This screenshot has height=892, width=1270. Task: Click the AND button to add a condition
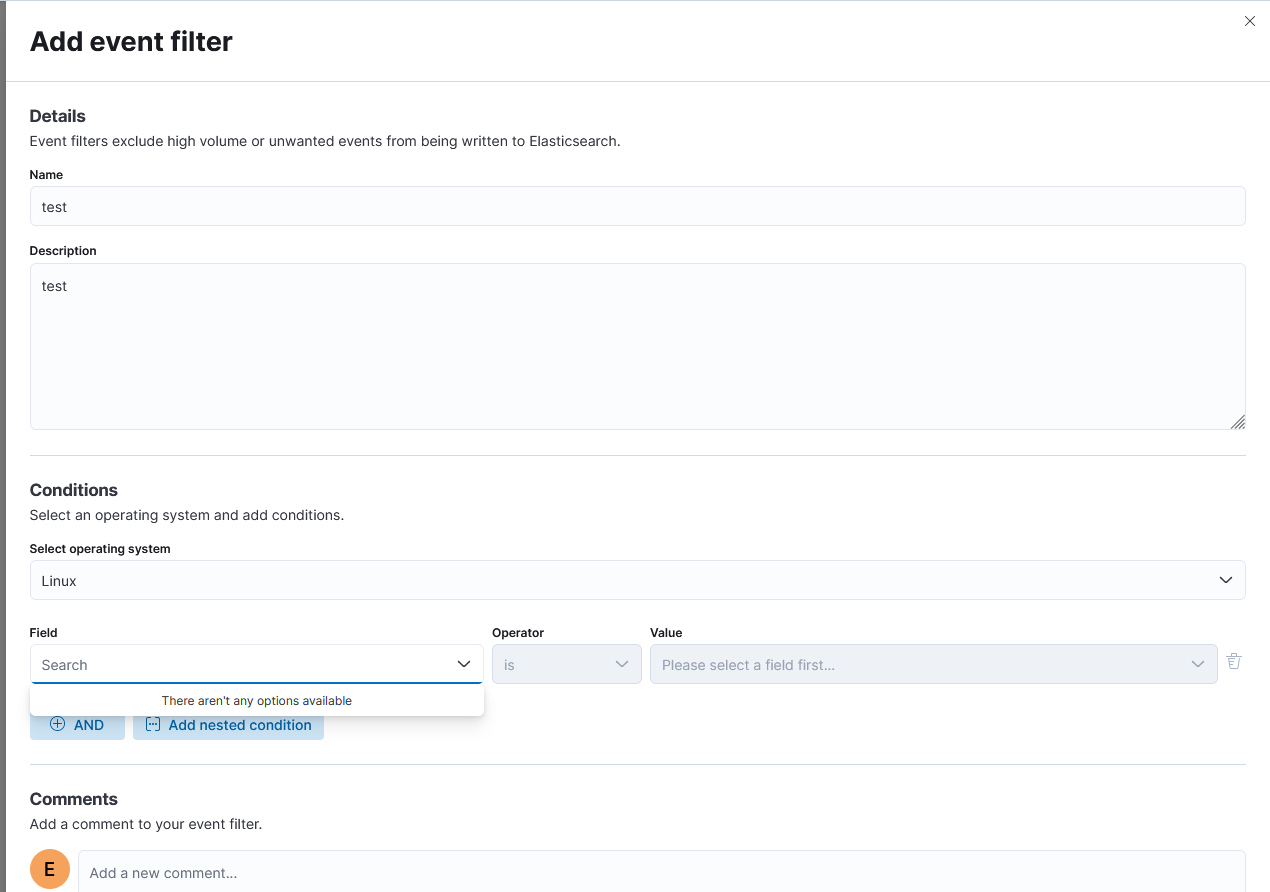77,725
